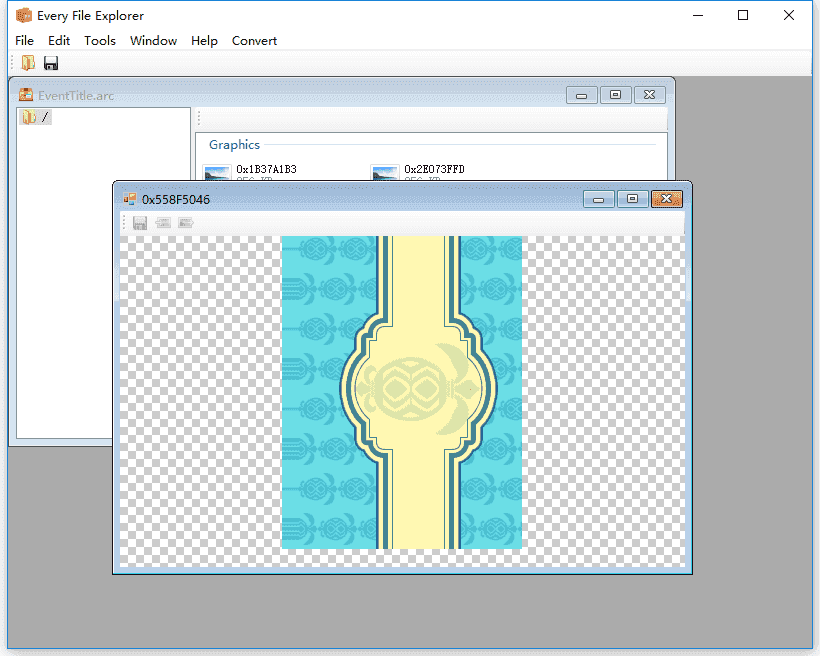Select the 0x1B37A1B3 graphic file

(x=266, y=169)
